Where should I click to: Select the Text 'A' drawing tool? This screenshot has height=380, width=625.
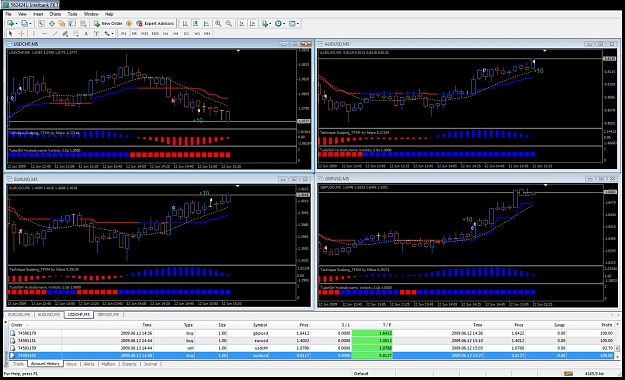pyautogui.click(x=86, y=34)
